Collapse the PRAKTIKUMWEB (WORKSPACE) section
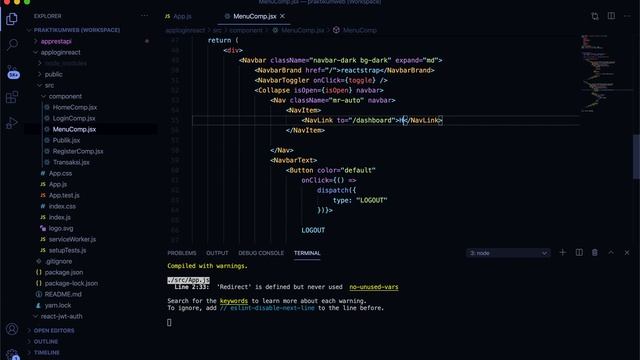Viewport: 640px width, 360px height. (77, 30)
